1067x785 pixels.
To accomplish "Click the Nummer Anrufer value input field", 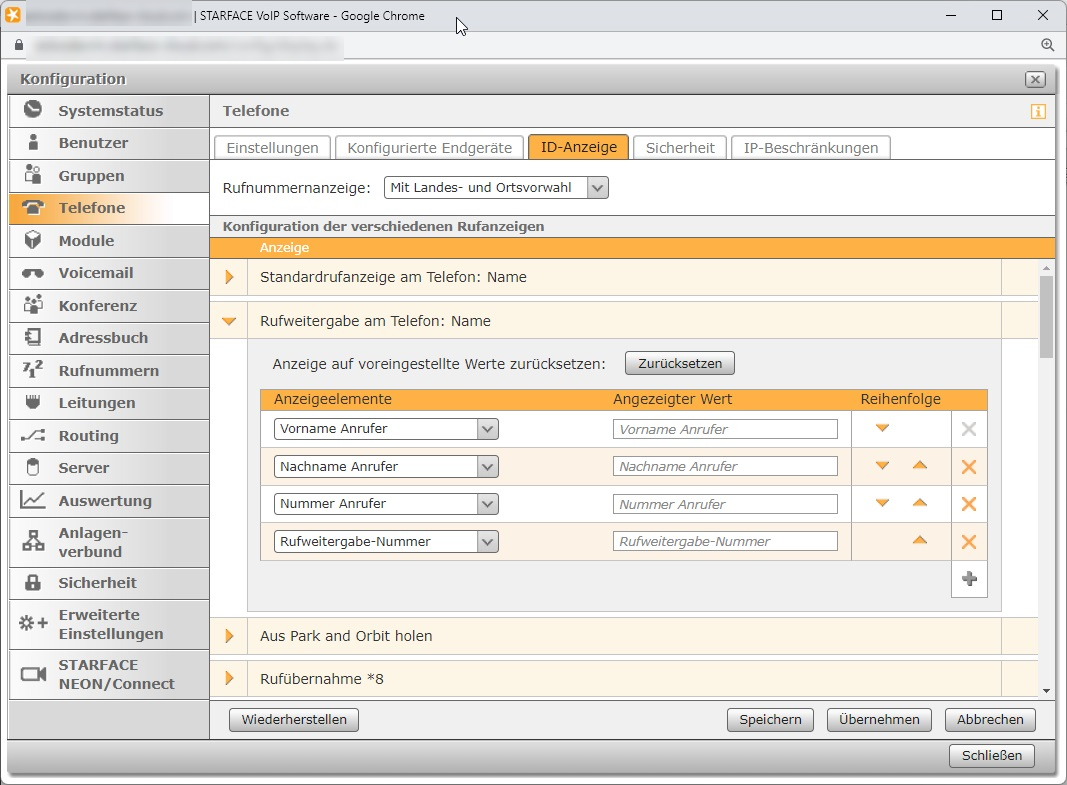I will [725, 504].
